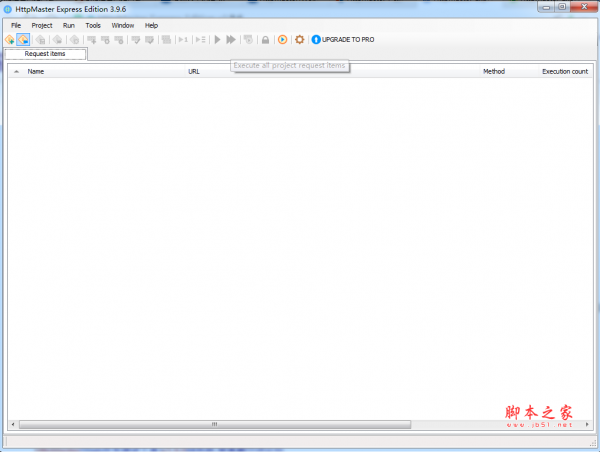Open the File menu

pos(16,25)
